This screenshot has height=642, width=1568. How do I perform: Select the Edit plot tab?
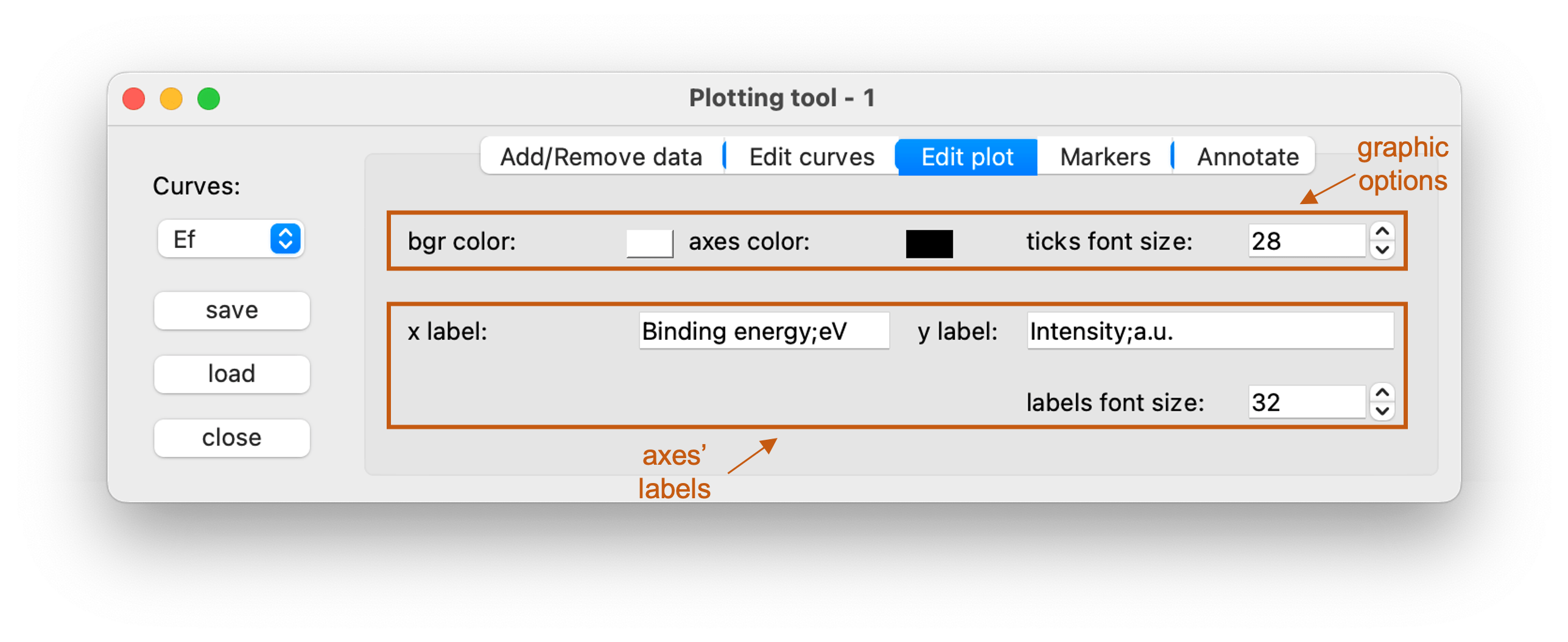[967, 157]
